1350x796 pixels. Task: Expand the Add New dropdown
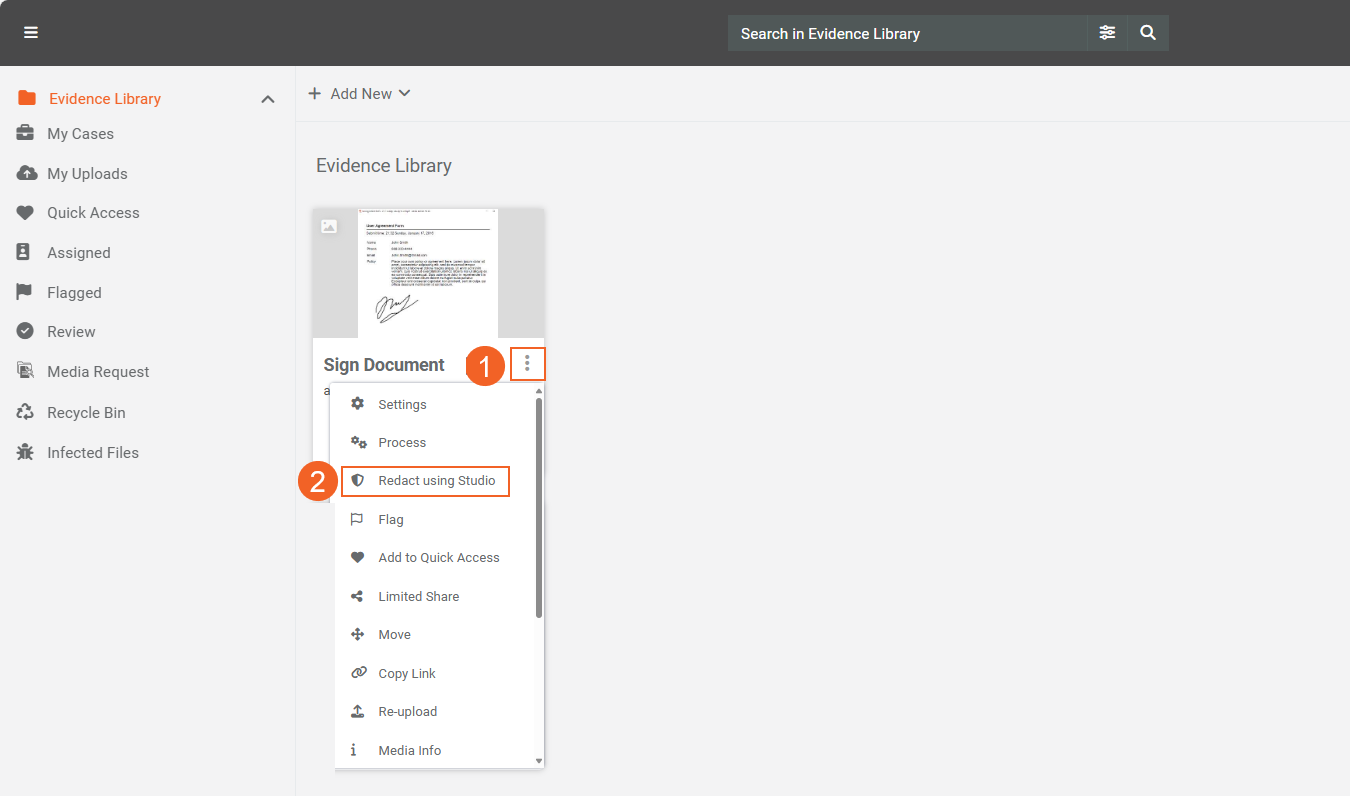tap(359, 94)
